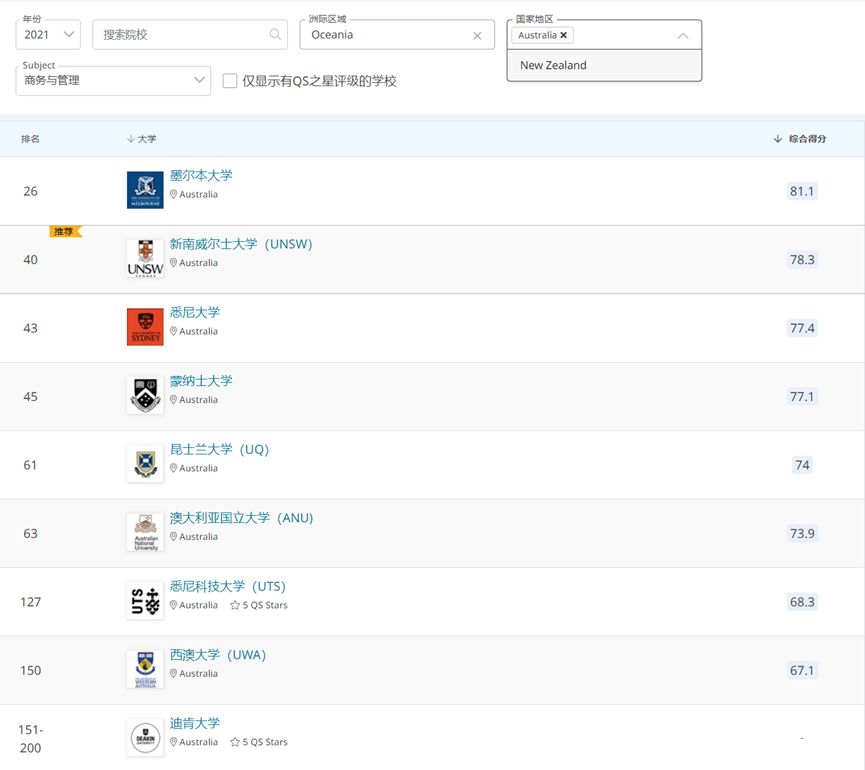Click the ranking column header

(x=30, y=139)
